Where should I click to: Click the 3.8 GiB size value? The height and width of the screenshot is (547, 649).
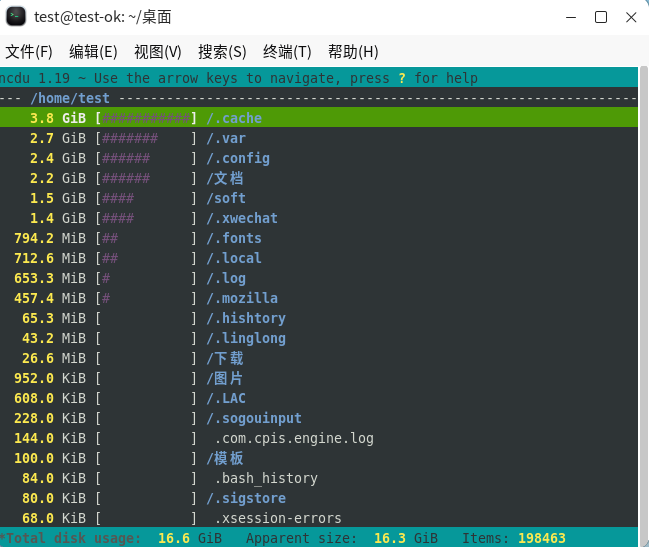point(58,118)
